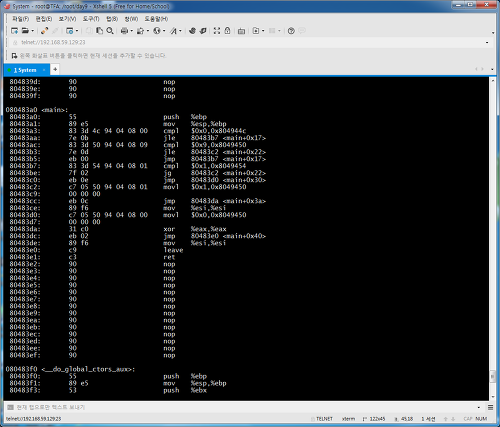The width and height of the screenshot is (500, 427).
Task: Click the status bar upload arrow icon
Action: [x=445, y=419]
